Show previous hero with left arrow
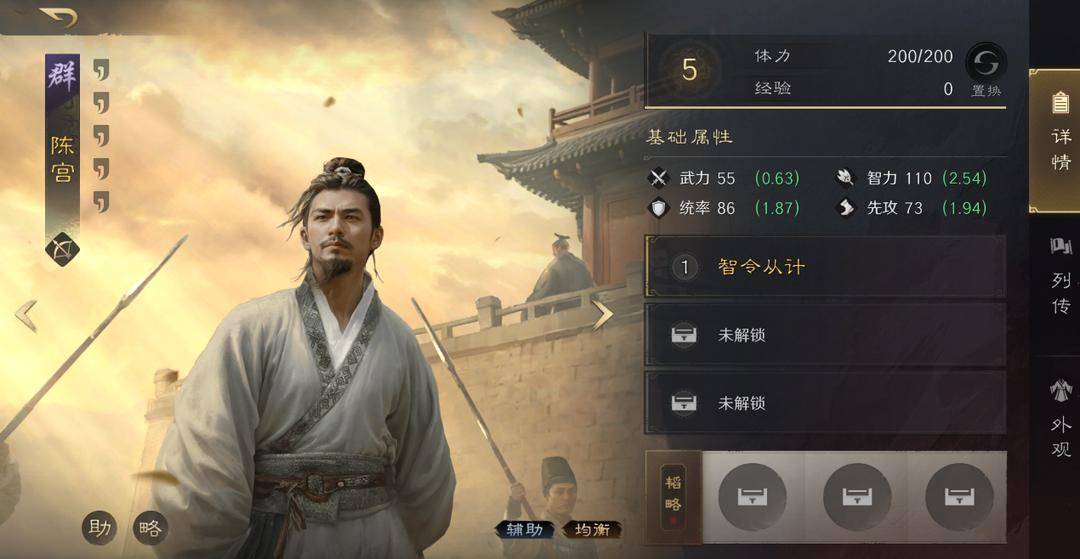Viewport: 1080px width, 559px height. click(x=26, y=316)
